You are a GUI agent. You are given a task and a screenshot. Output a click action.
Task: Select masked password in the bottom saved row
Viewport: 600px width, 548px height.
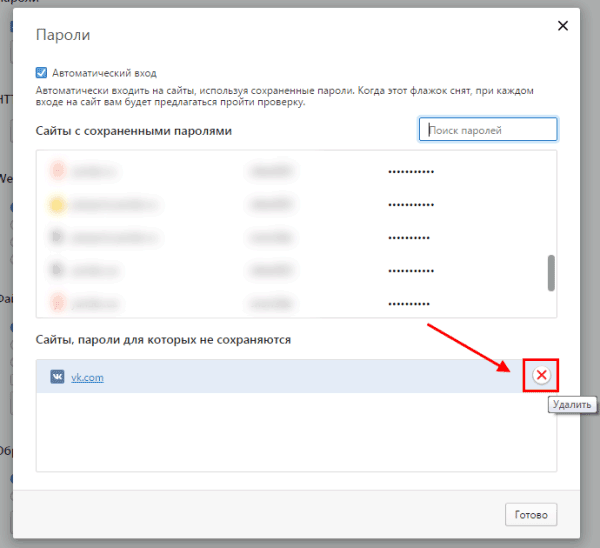(x=408, y=303)
